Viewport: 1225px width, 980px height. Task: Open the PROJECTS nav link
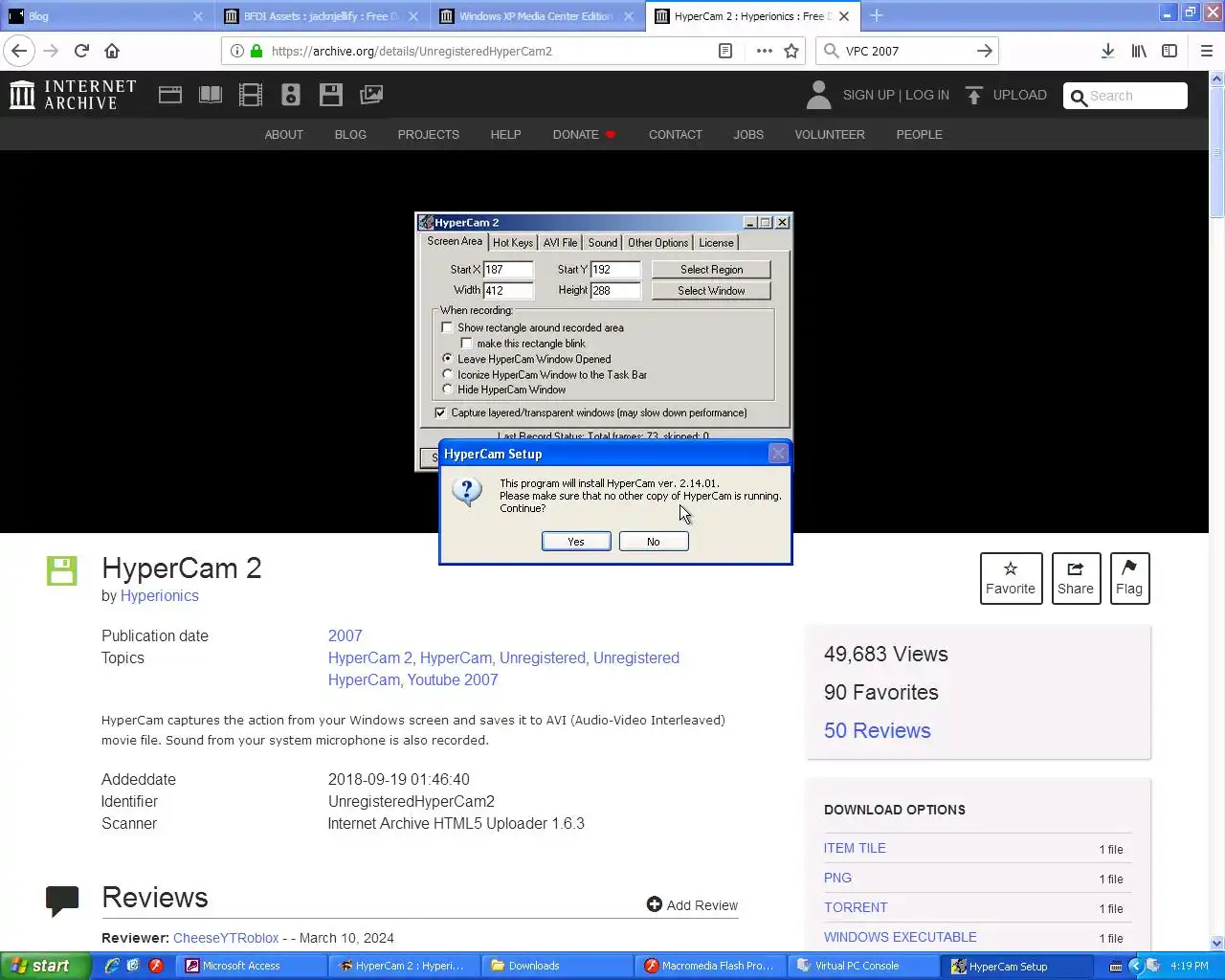(429, 135)
